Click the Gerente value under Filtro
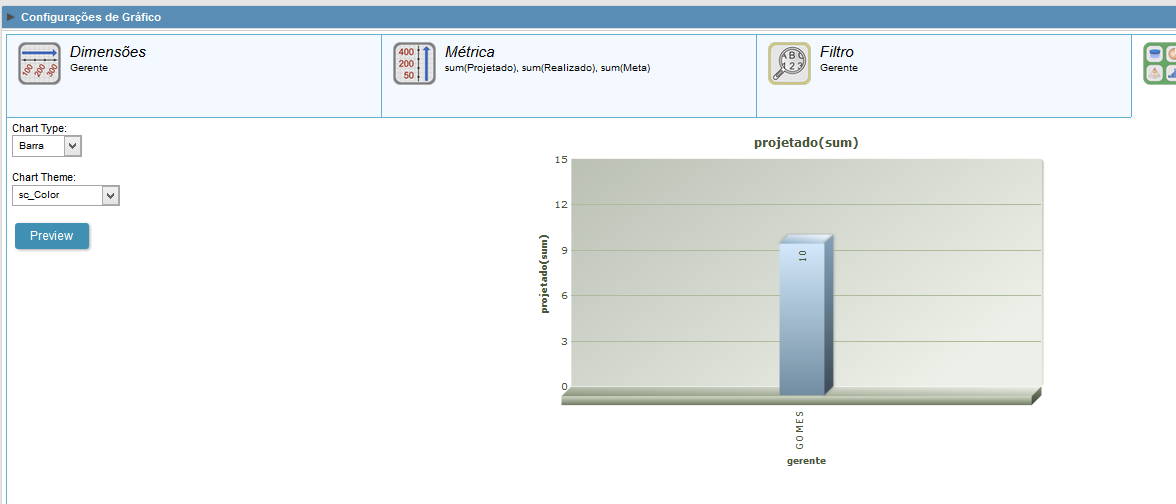This screenshot has width=1176, height=504. pos(839,68)
